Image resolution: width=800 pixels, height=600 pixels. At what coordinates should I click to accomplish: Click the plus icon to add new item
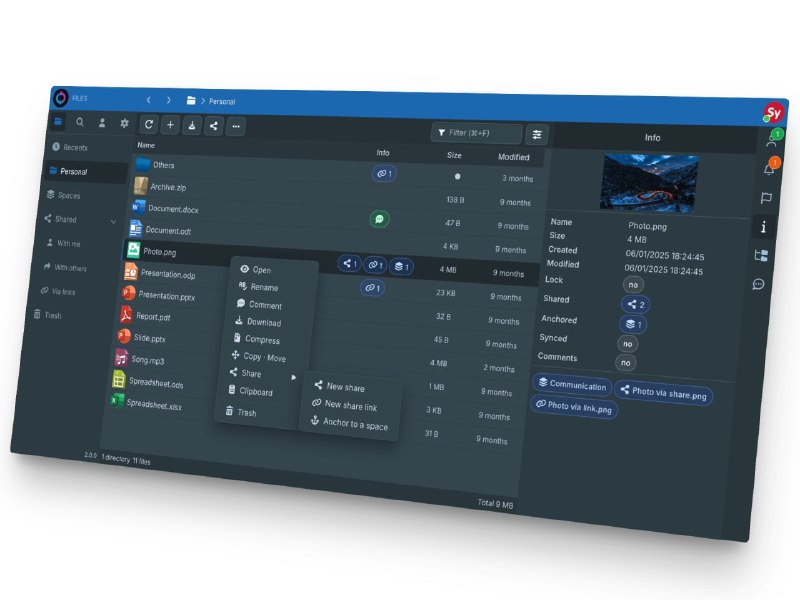coord(170,125)
